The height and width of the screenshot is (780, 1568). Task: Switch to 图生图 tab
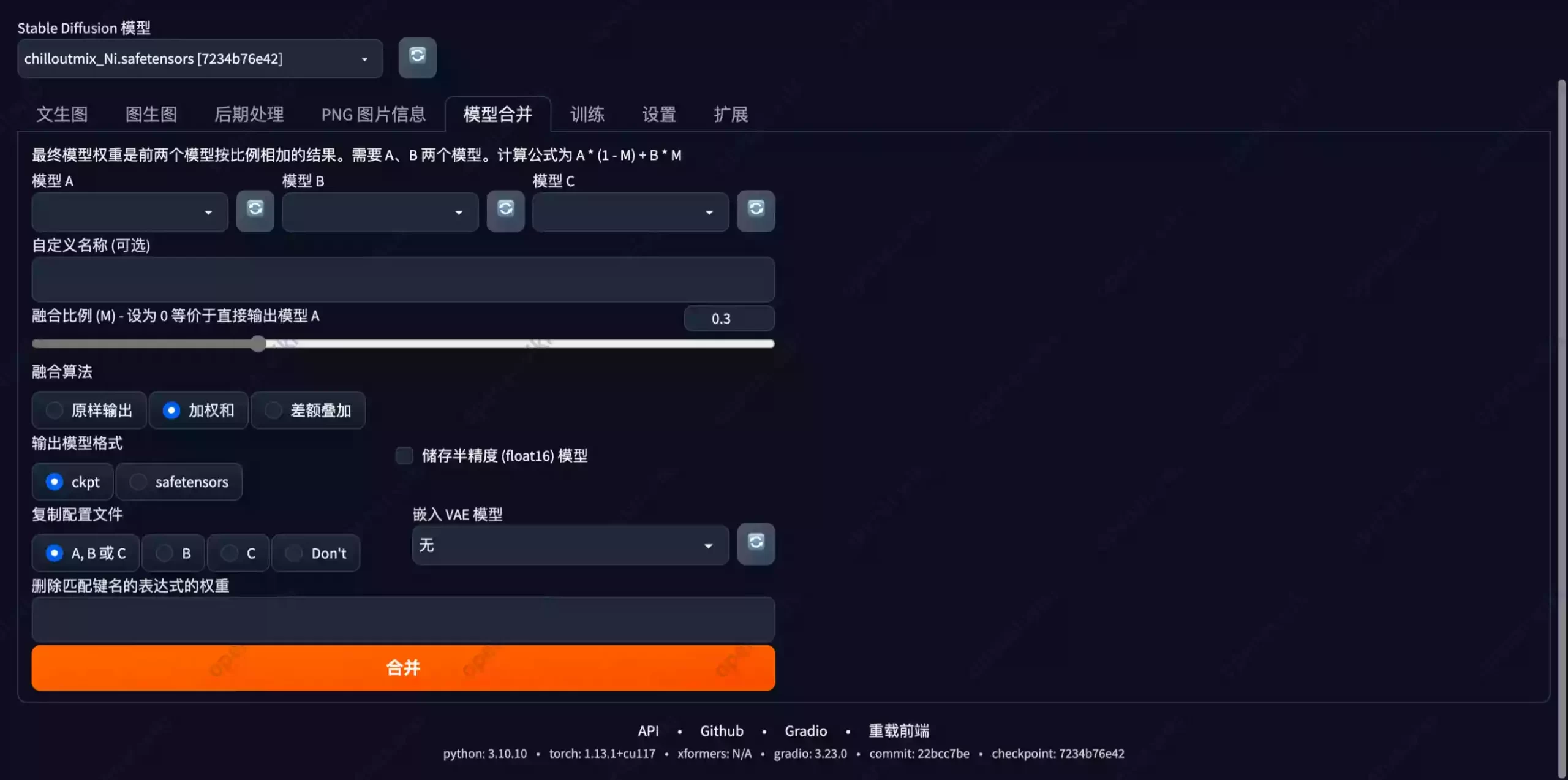(x=151, y=113)
